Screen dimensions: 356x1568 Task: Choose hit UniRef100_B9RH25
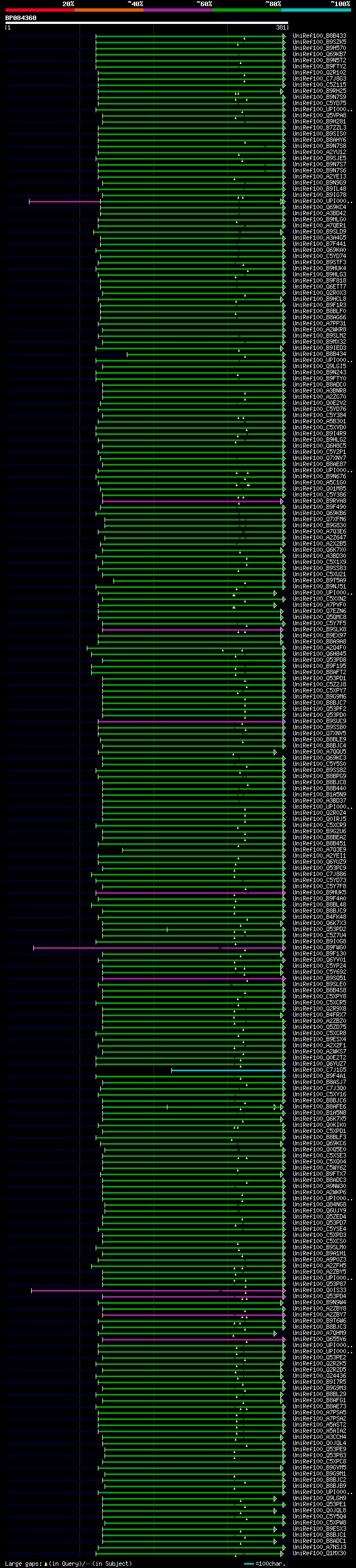319,91
